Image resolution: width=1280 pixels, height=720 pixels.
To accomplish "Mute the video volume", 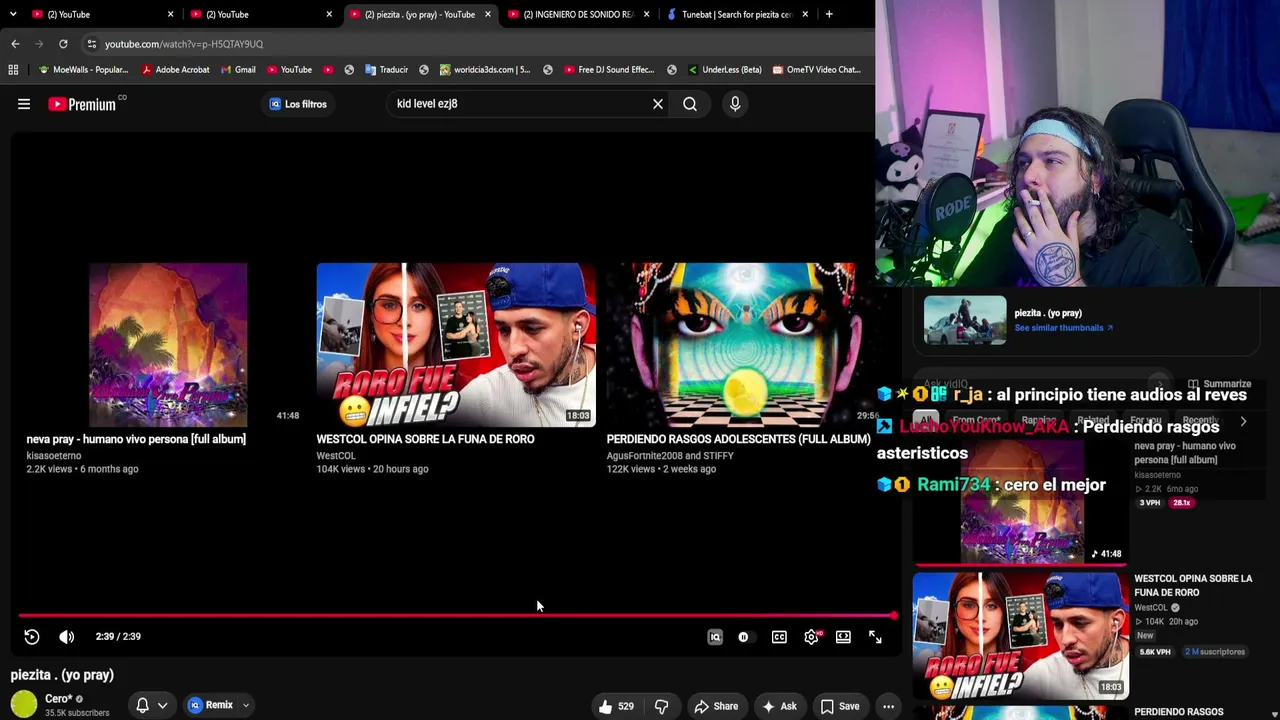I will (x=67, y=637).
